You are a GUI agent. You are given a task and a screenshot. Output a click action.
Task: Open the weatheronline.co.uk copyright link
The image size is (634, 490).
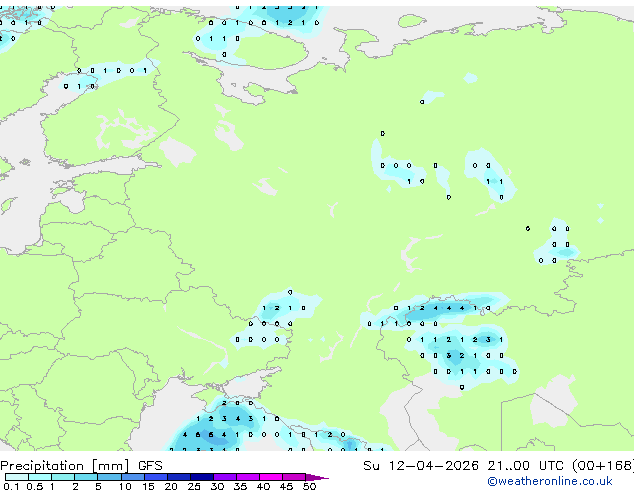pos(550,481)
